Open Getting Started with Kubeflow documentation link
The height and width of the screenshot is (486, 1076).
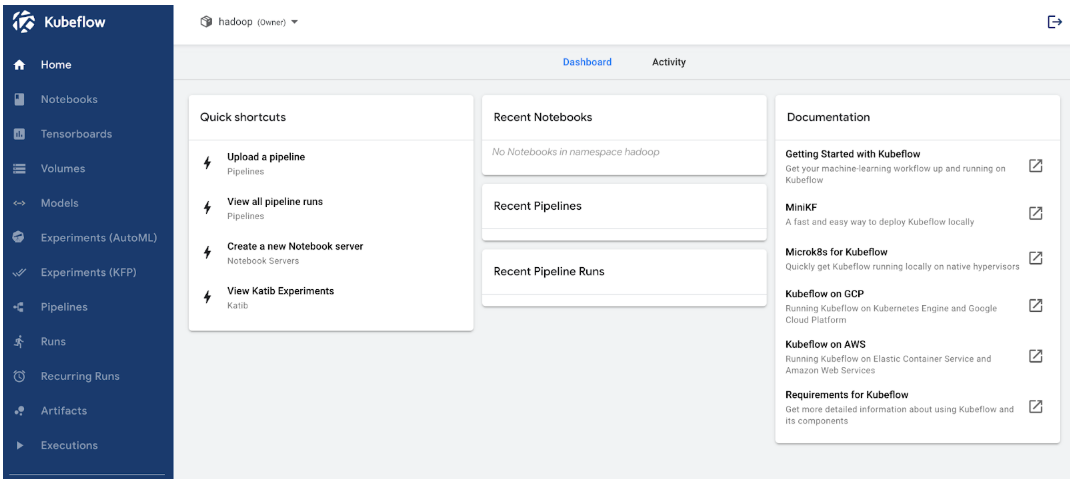(x=853, y=154)
